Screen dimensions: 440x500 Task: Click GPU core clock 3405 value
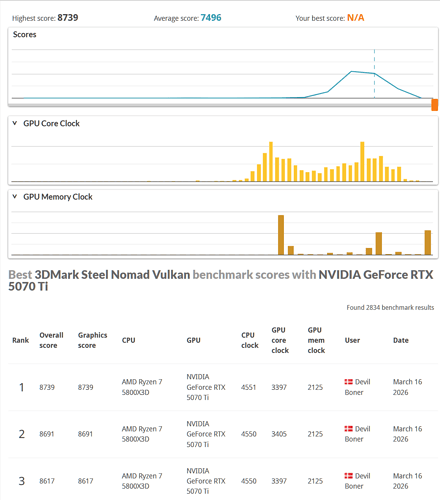[x=279, y=434]
